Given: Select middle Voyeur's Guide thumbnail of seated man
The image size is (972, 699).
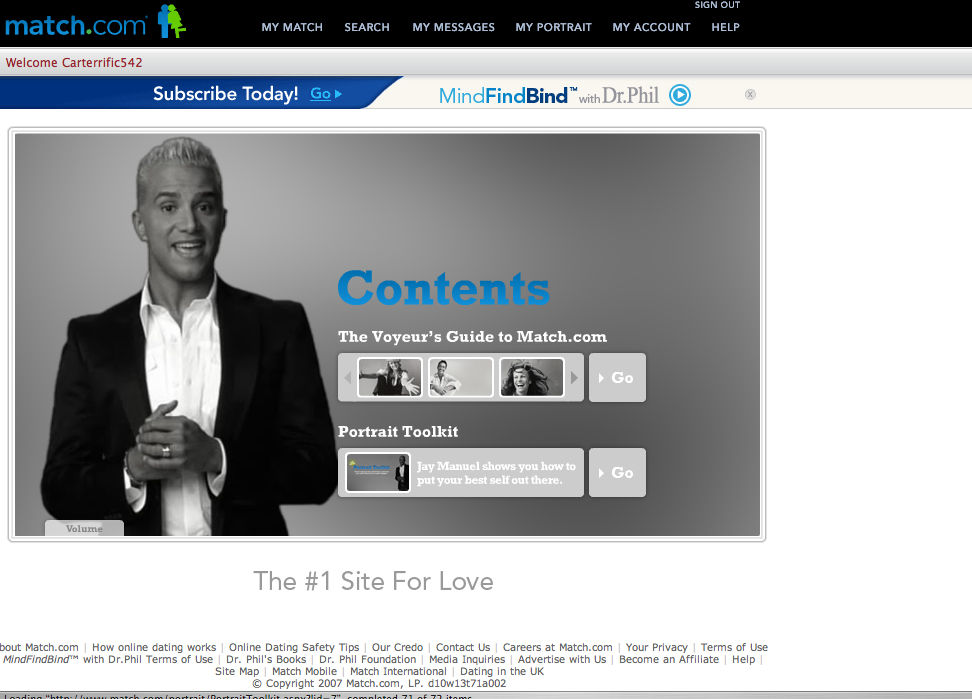Looking at the screenshot, I should [461, 377].
